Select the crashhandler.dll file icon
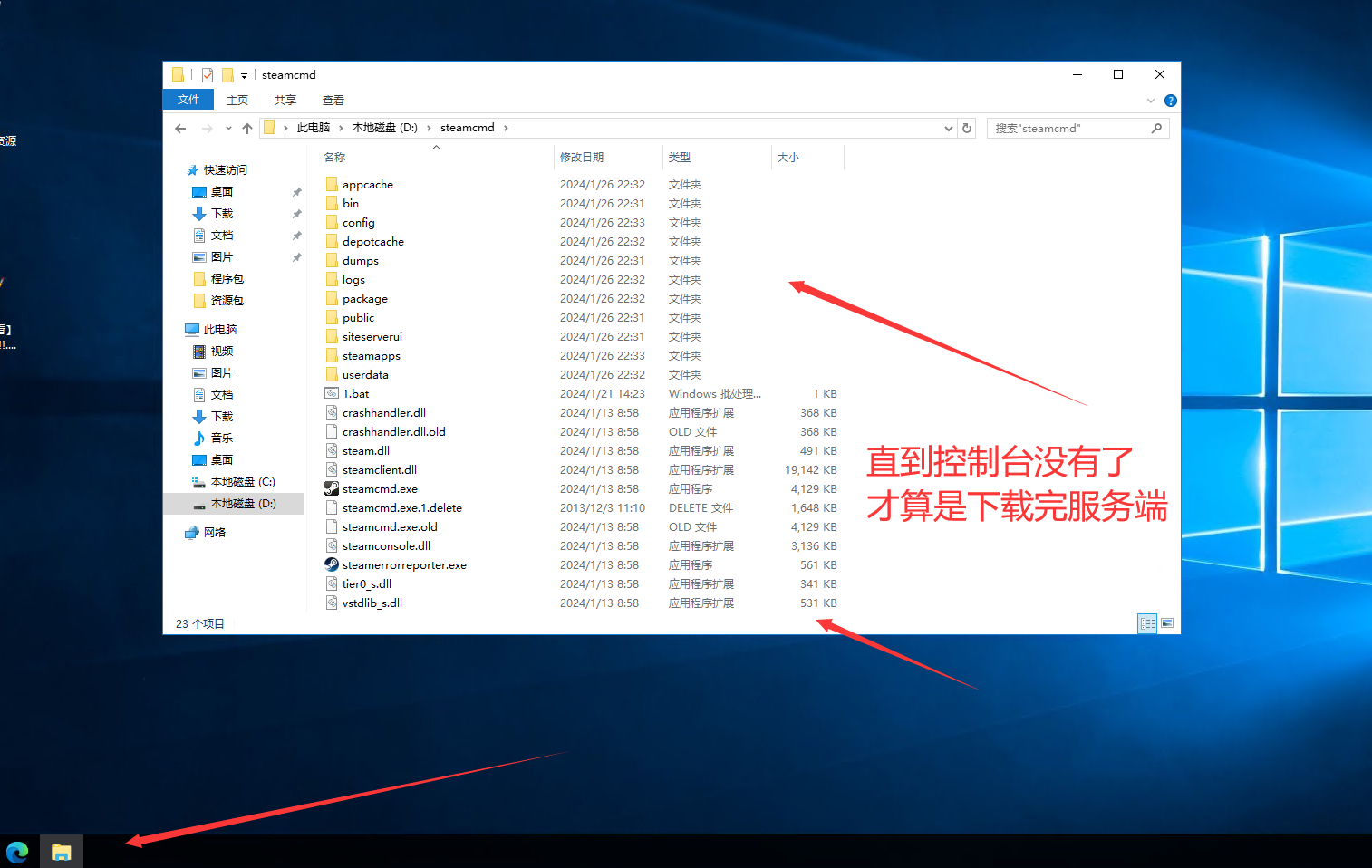Image resolution: width=1372 pixels, height=868 pixels. point(332,412)
